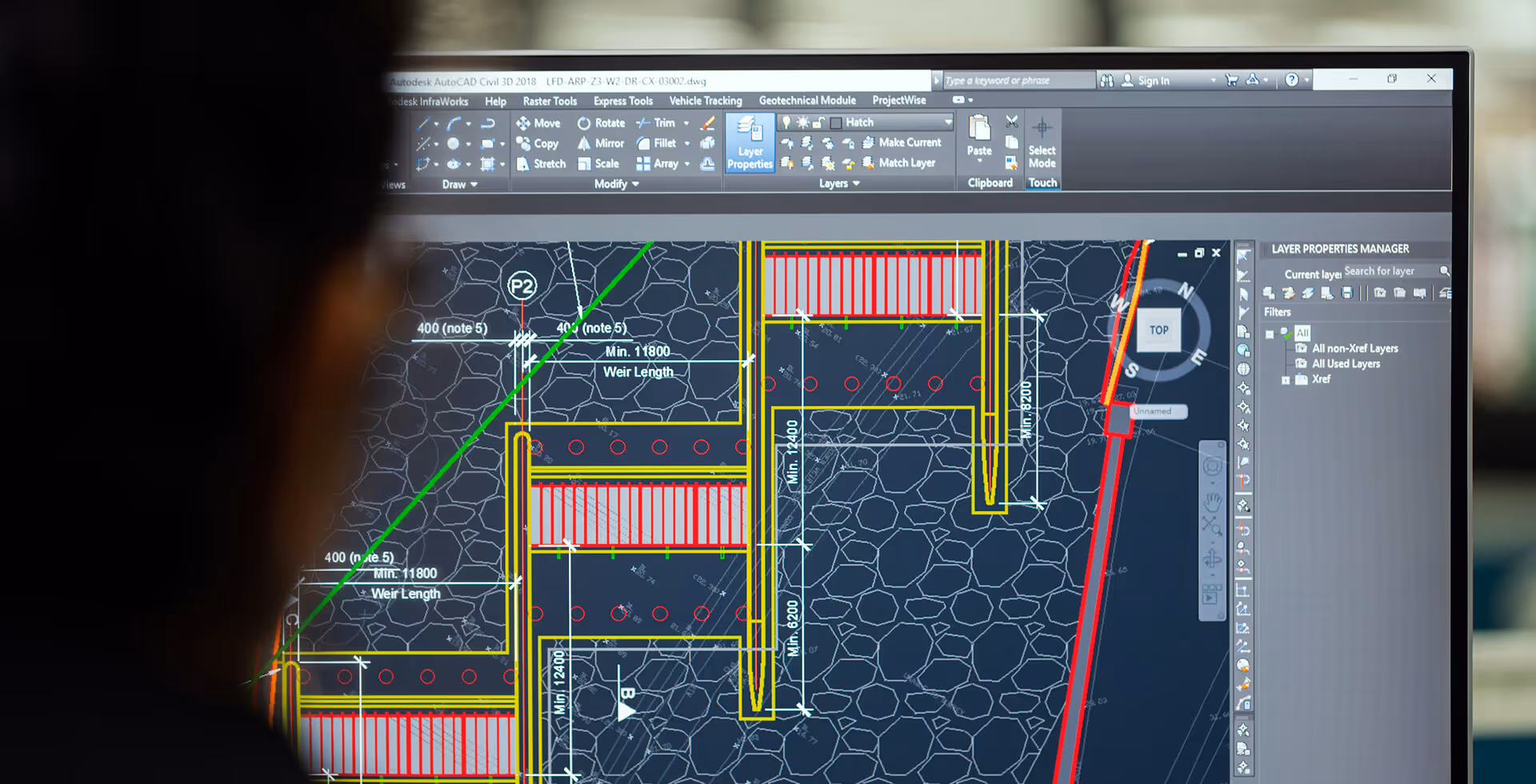1536x784 pixels.
Task: Click the Copy Clip icon in Clipboard
Action: pos(1012,142)
